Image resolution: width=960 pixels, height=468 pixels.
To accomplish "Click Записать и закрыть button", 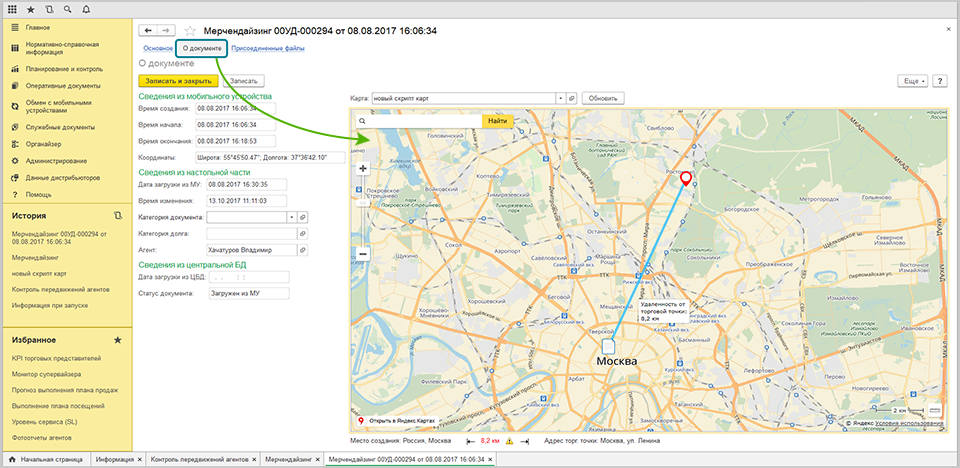I will (178, 81).
